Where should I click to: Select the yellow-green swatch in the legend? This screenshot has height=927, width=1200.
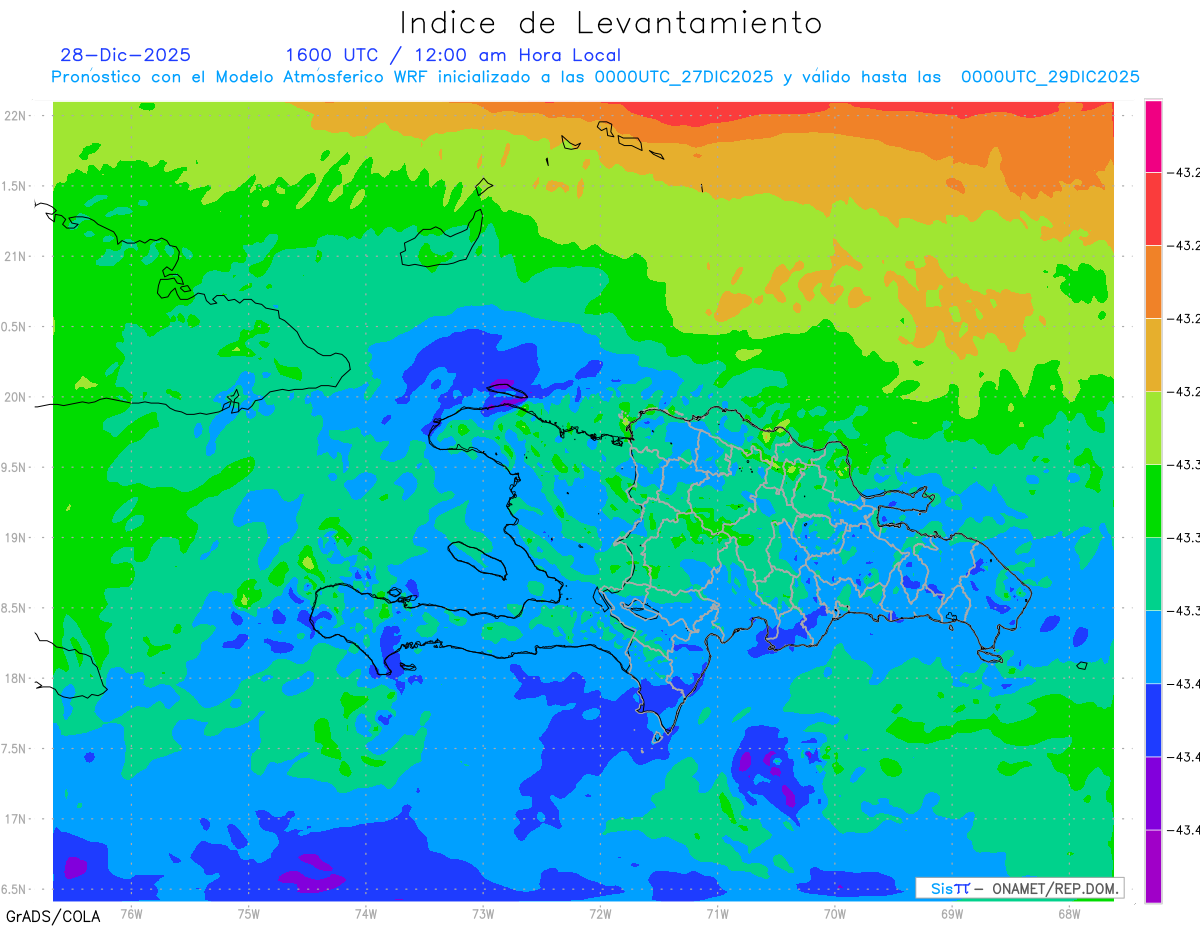point(1153,428)
